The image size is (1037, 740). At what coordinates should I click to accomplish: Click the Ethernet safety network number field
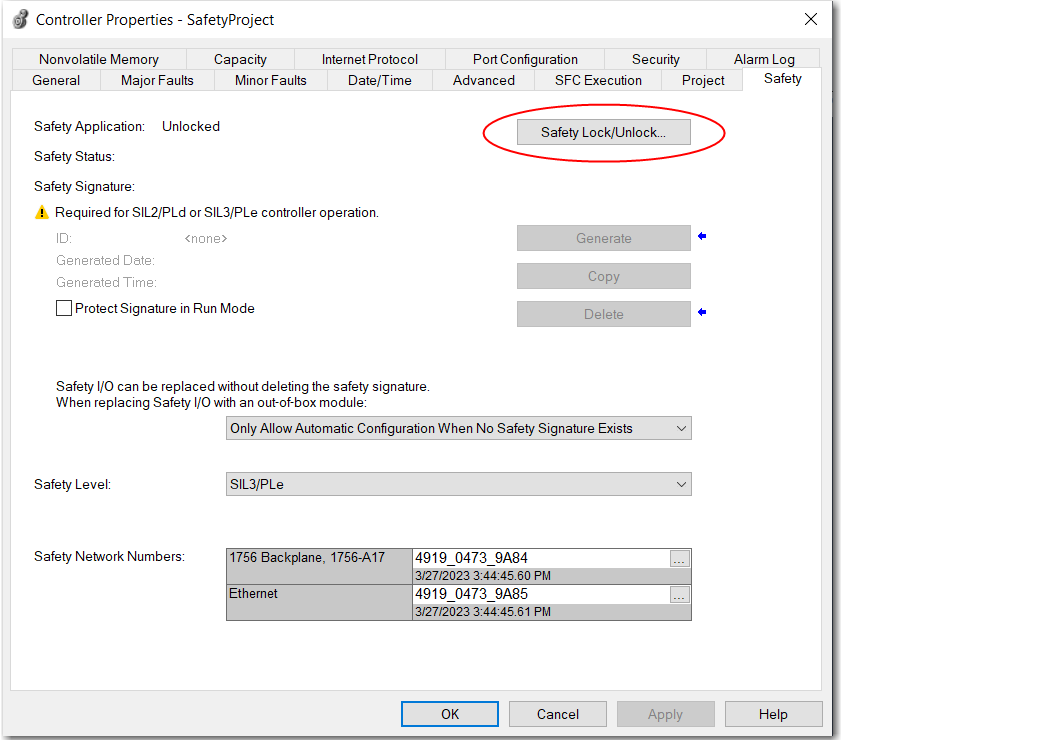pos(540,594)
